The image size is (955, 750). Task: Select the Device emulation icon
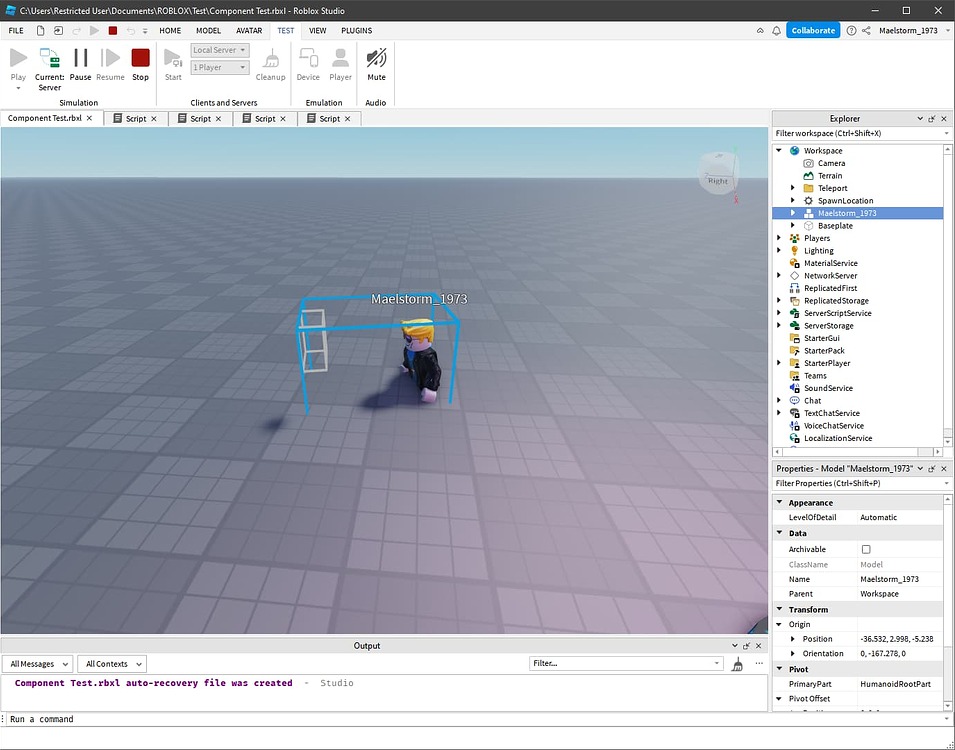click(x=308, y=62)
